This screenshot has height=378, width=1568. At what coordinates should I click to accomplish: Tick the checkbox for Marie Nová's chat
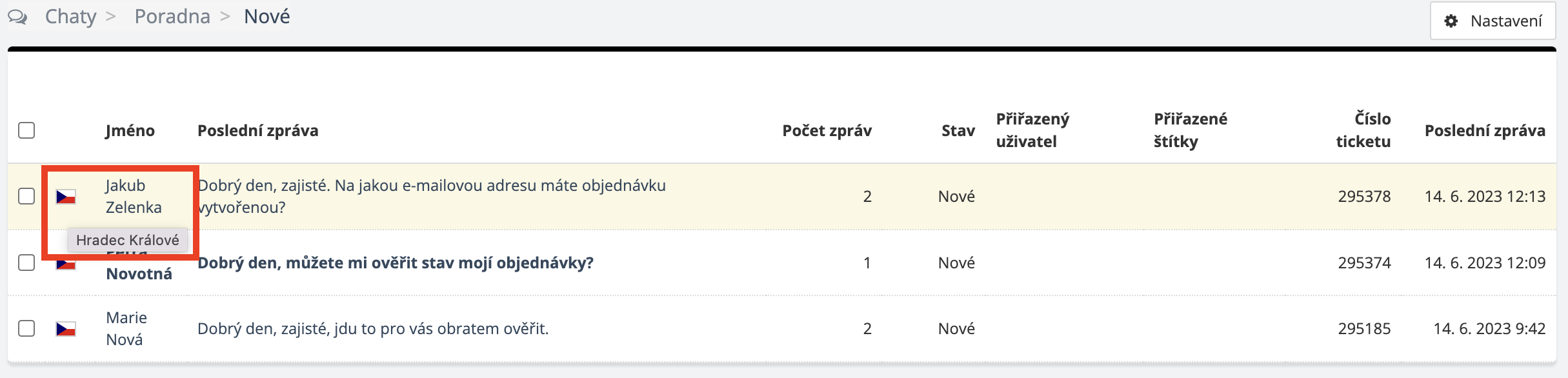click(x=26, y=328)
